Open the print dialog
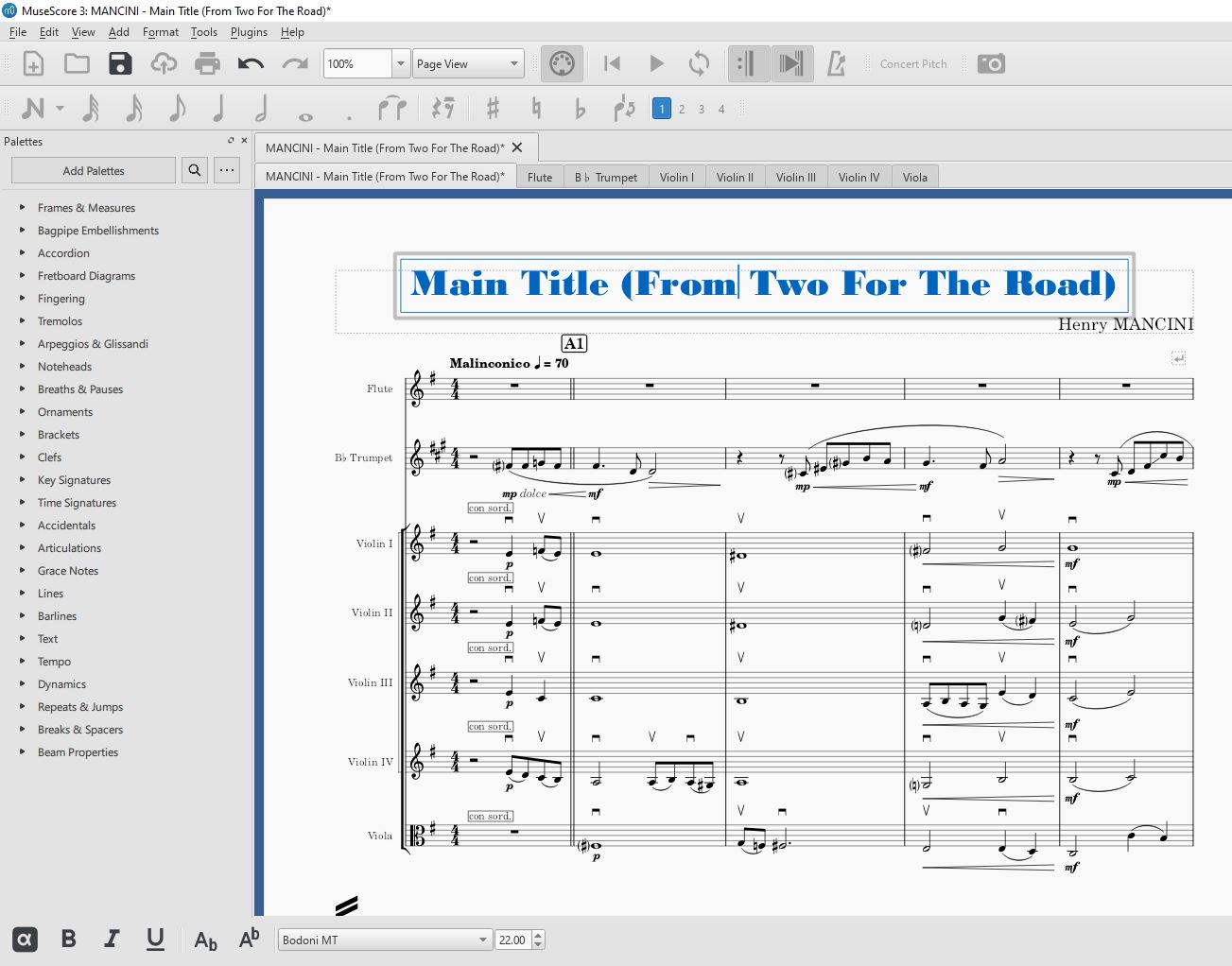Screen dimensions: 1232x966 (x=207, y=63)
